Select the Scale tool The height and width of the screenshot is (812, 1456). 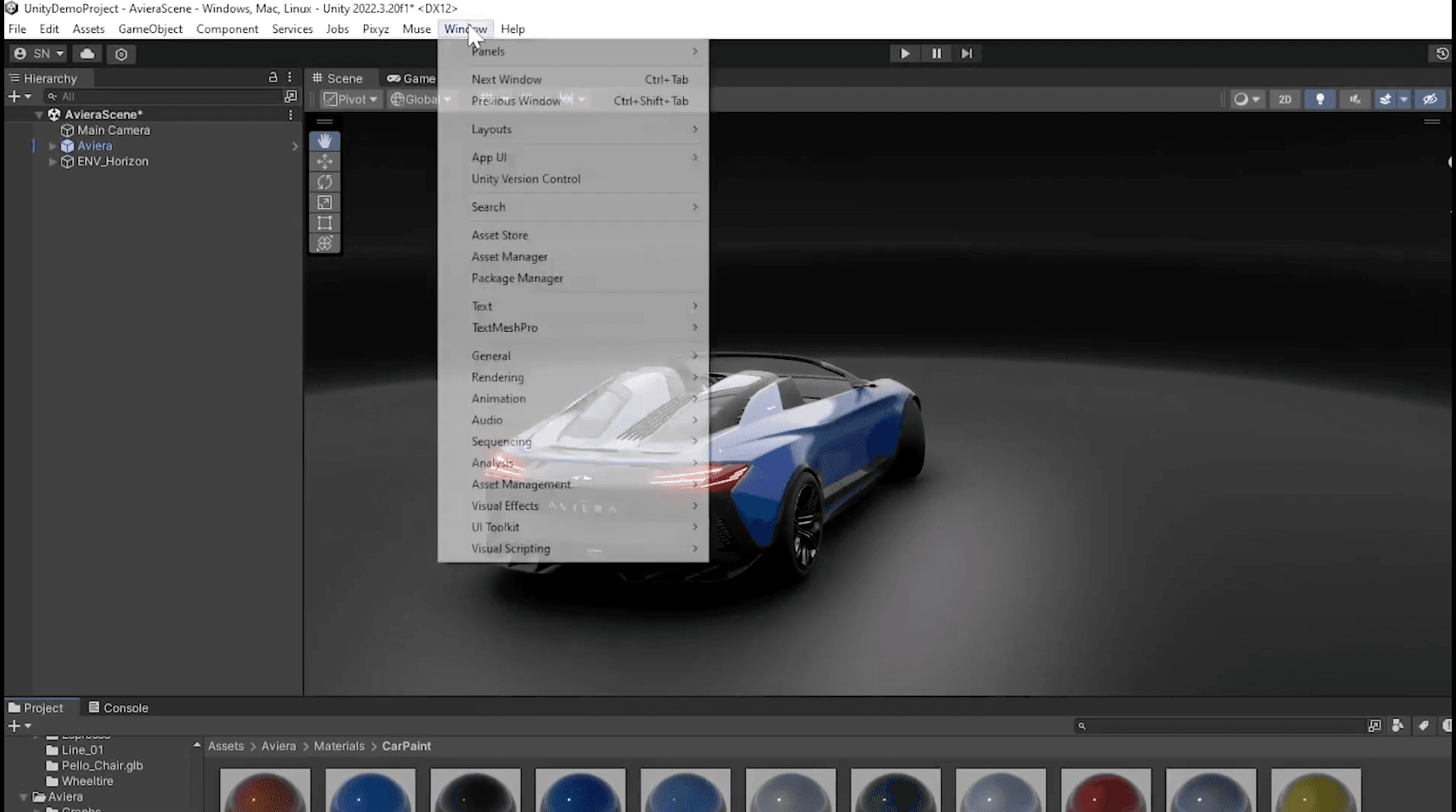(x=325, y=202)
